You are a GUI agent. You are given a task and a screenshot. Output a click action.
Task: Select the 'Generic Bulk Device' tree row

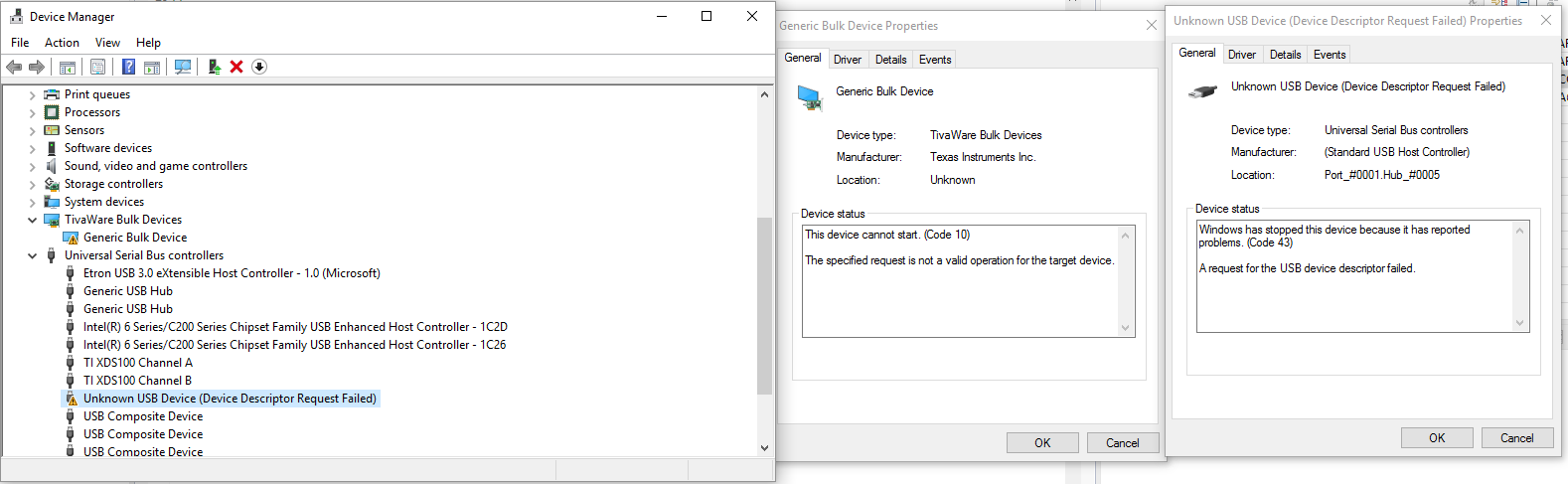coord(135,238)
